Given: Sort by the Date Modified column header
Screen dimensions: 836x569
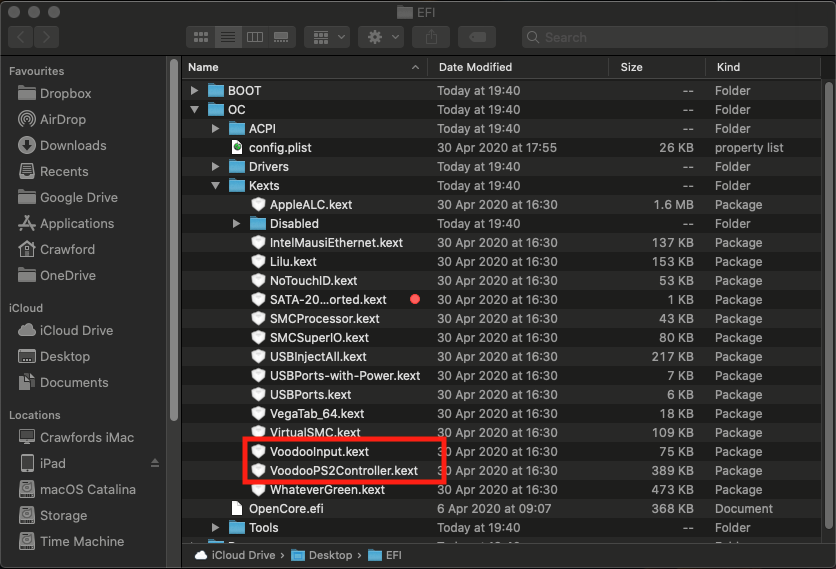Looking at the screenshot, I should [x=518, y=67].
